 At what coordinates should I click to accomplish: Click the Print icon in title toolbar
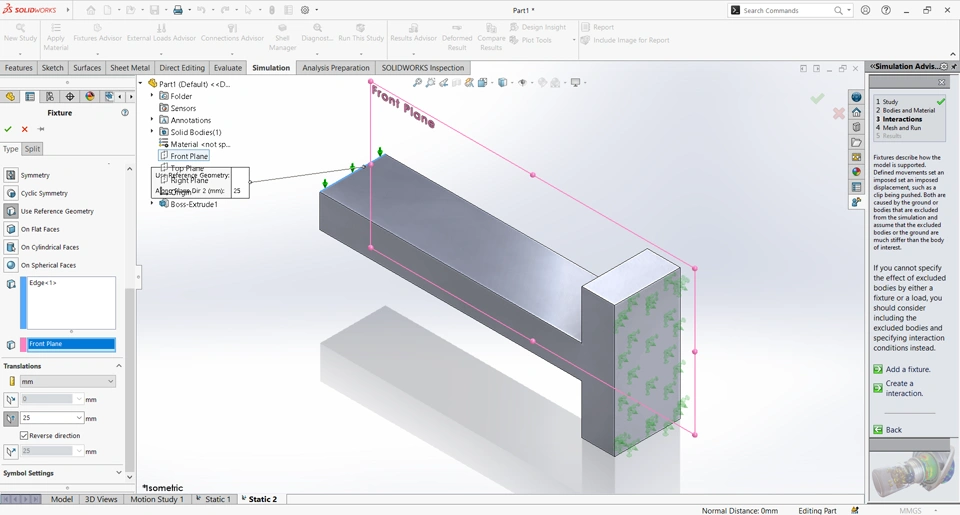coord(178,10)
